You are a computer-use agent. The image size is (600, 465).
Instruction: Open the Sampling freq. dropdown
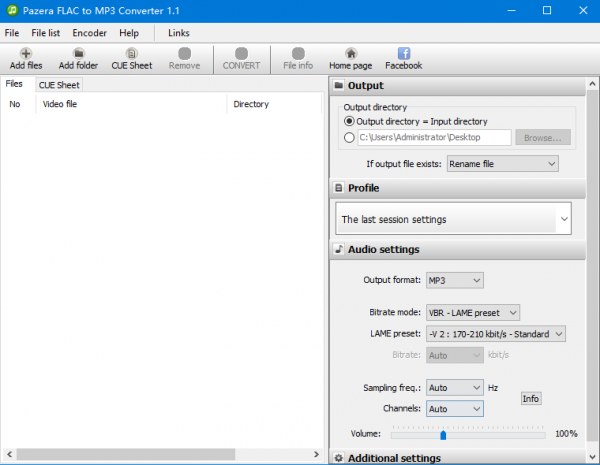pos(455,388)
